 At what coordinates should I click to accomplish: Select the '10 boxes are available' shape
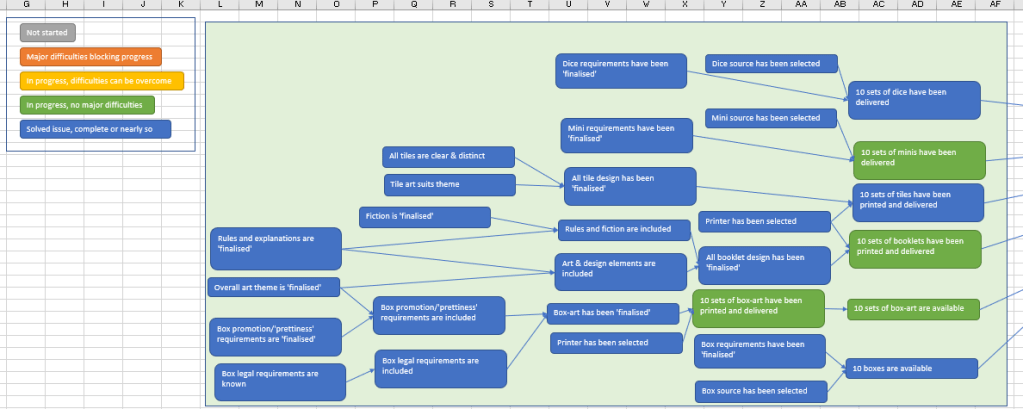tap(911, 368)
